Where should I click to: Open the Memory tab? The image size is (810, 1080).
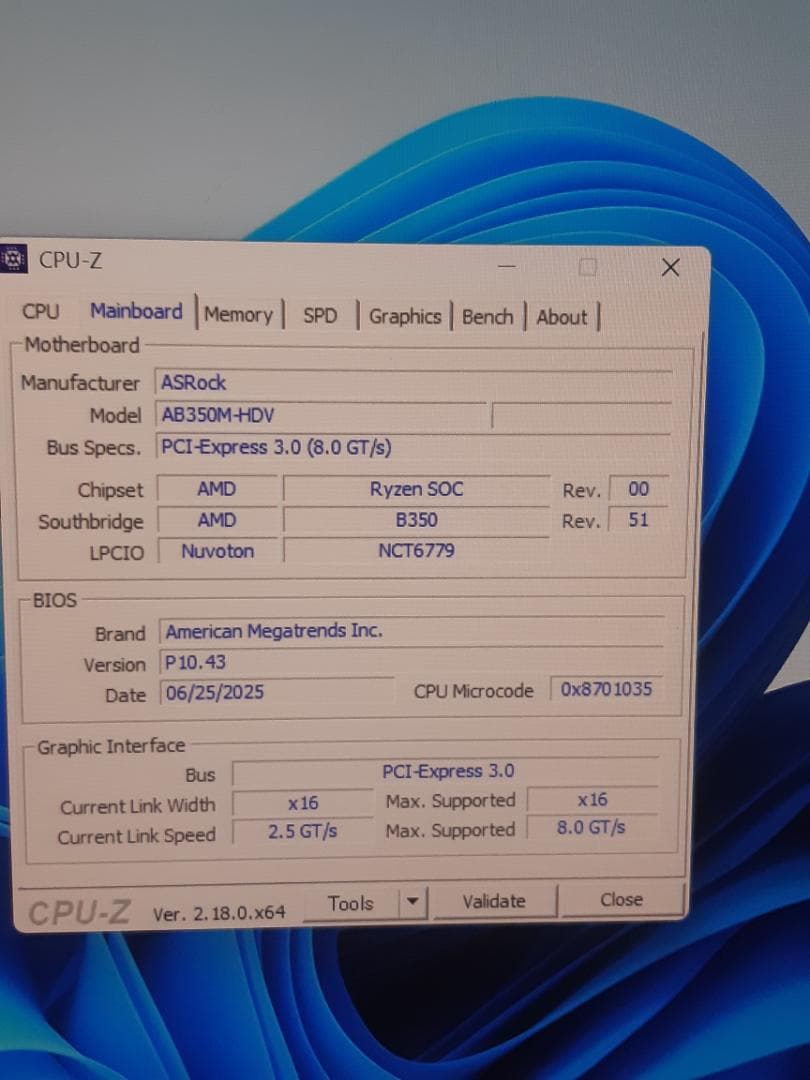click(239, 315)
